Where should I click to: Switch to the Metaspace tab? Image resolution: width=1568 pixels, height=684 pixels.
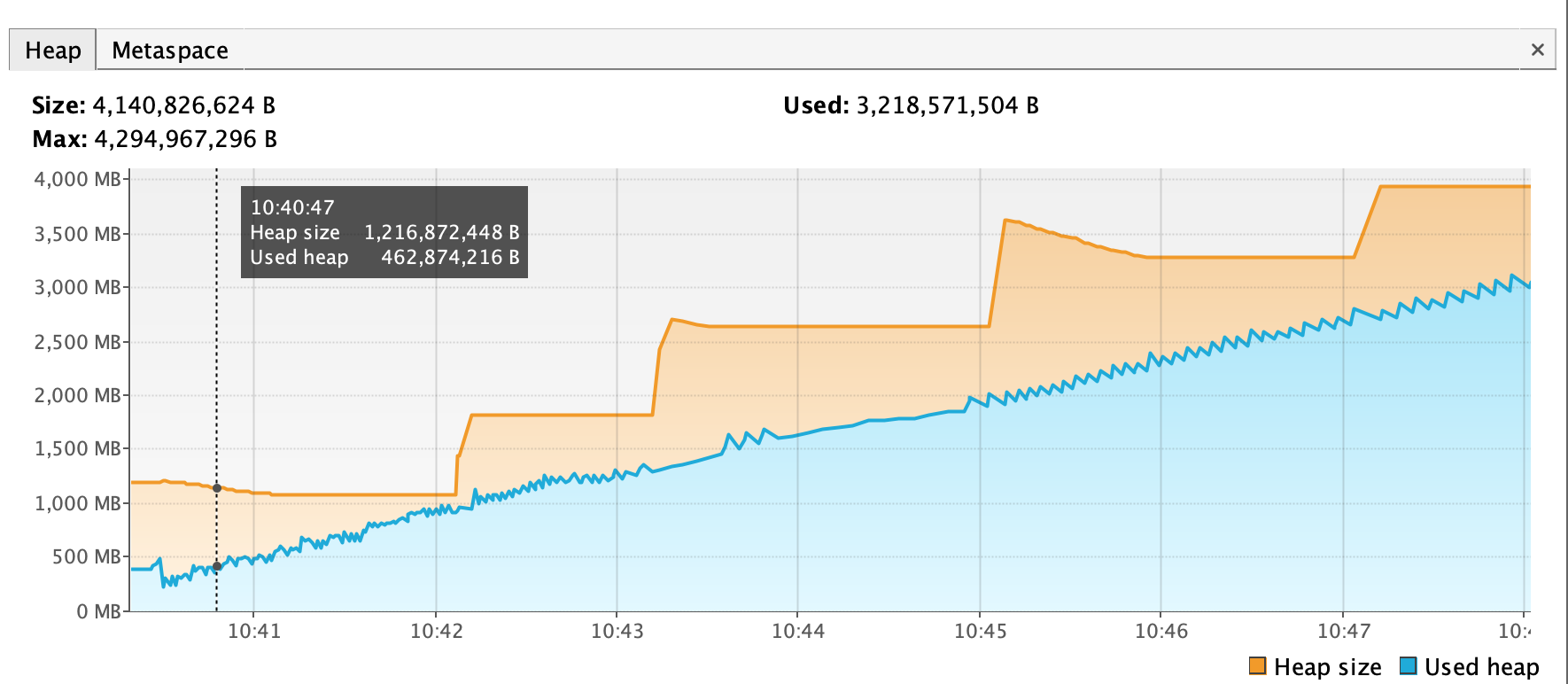tap(168, 50)
